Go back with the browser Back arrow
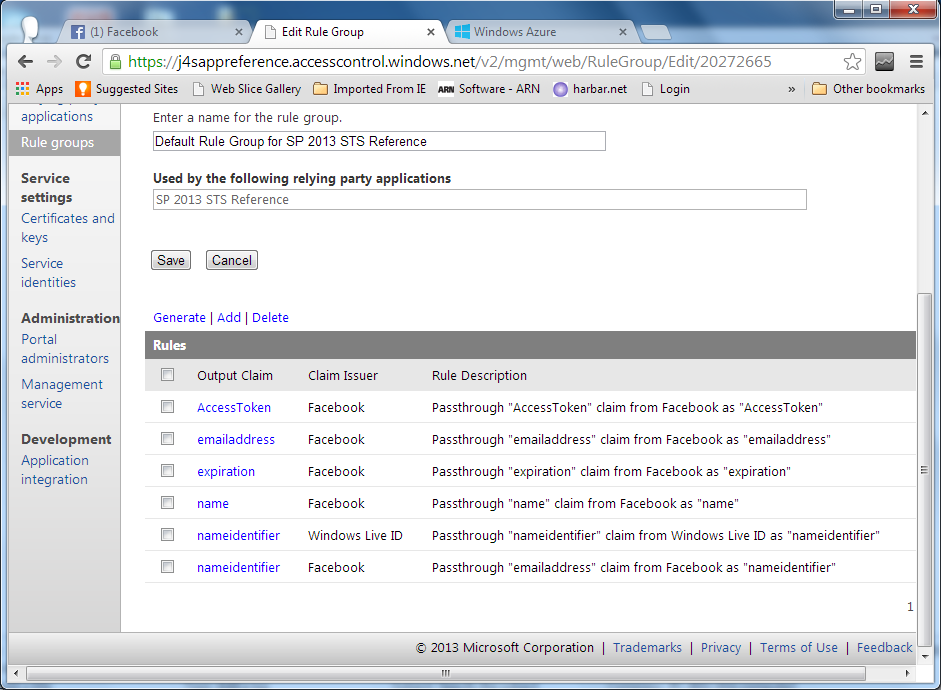This screenshot has height=690, width=941. coord(25,61)
